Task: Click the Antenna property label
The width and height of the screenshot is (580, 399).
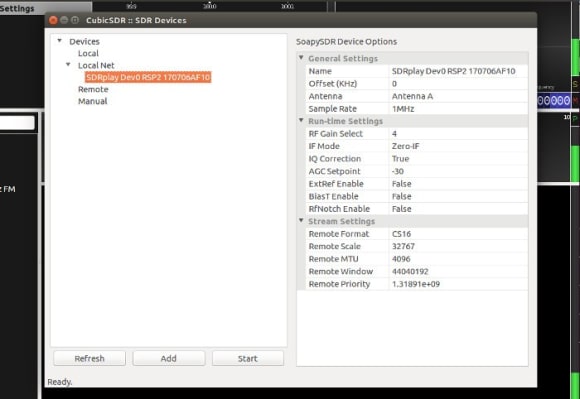Action: coord(325,96)
